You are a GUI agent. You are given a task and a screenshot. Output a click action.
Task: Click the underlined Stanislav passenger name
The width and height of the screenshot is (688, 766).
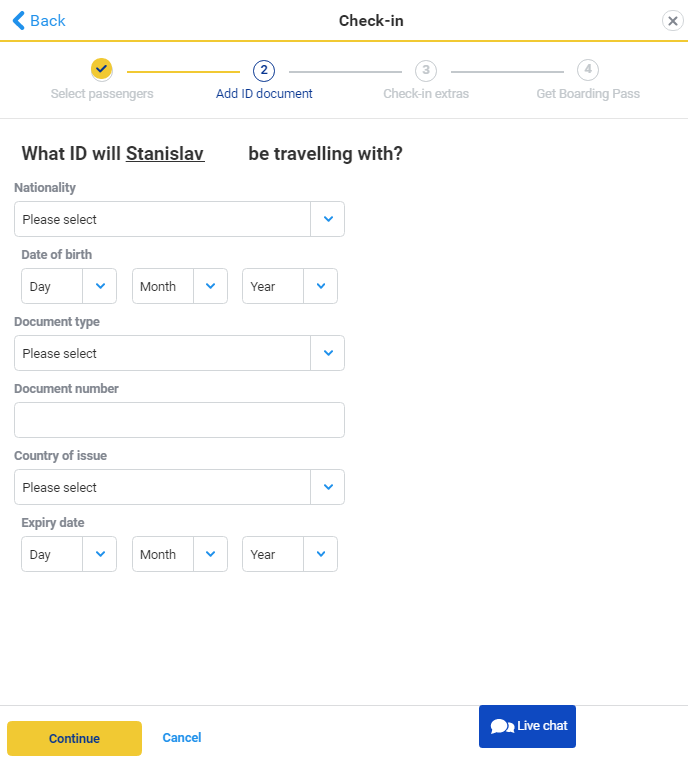pos(165,153)
